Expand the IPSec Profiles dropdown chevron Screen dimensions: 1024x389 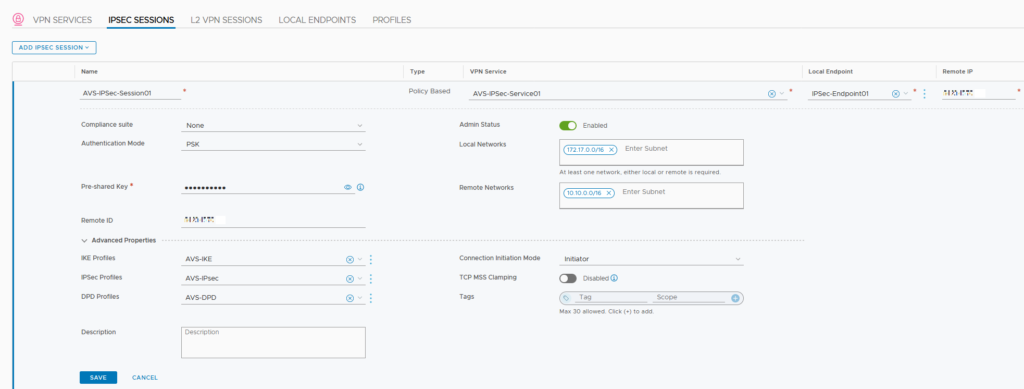click(359, 279)
